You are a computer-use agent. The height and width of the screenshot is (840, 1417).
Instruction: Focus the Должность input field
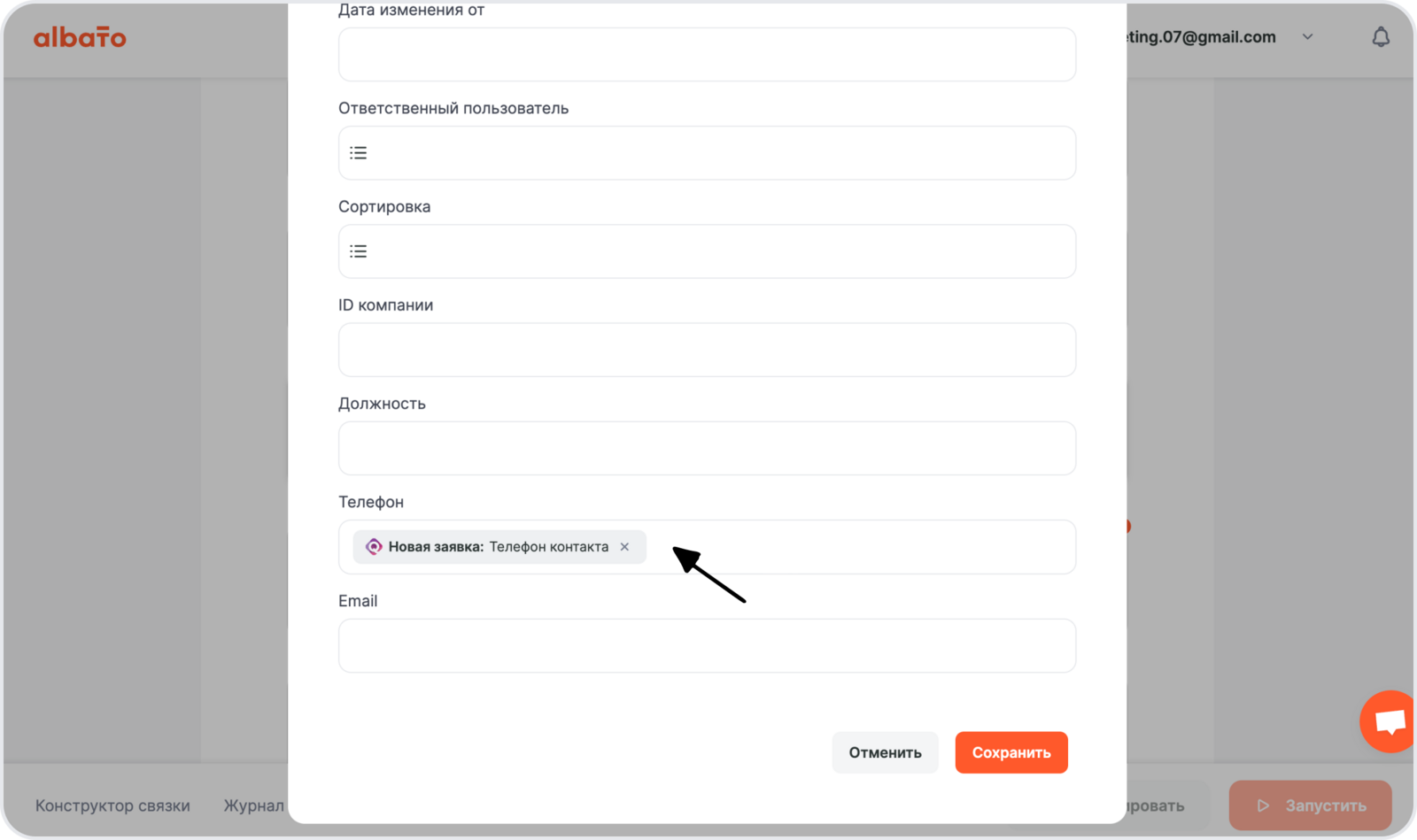pos(707,448)
